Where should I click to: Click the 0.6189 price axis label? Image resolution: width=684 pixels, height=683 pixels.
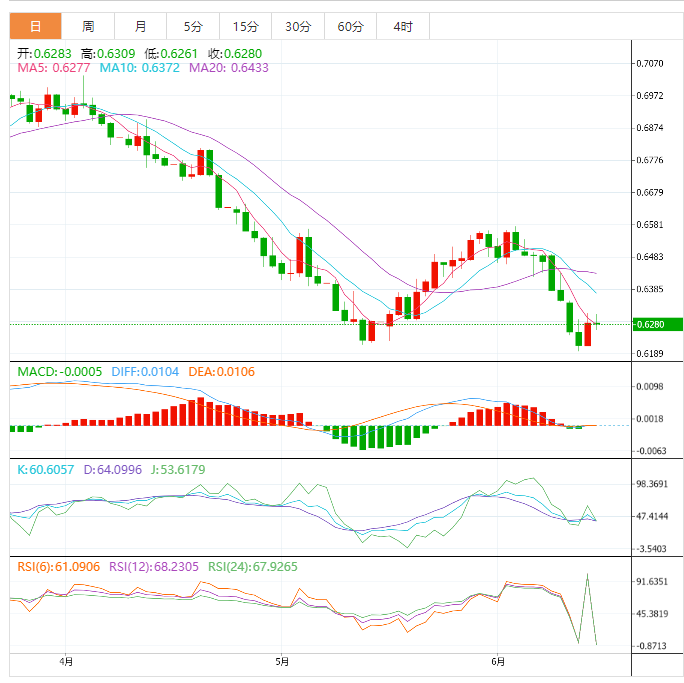point(650,353)
